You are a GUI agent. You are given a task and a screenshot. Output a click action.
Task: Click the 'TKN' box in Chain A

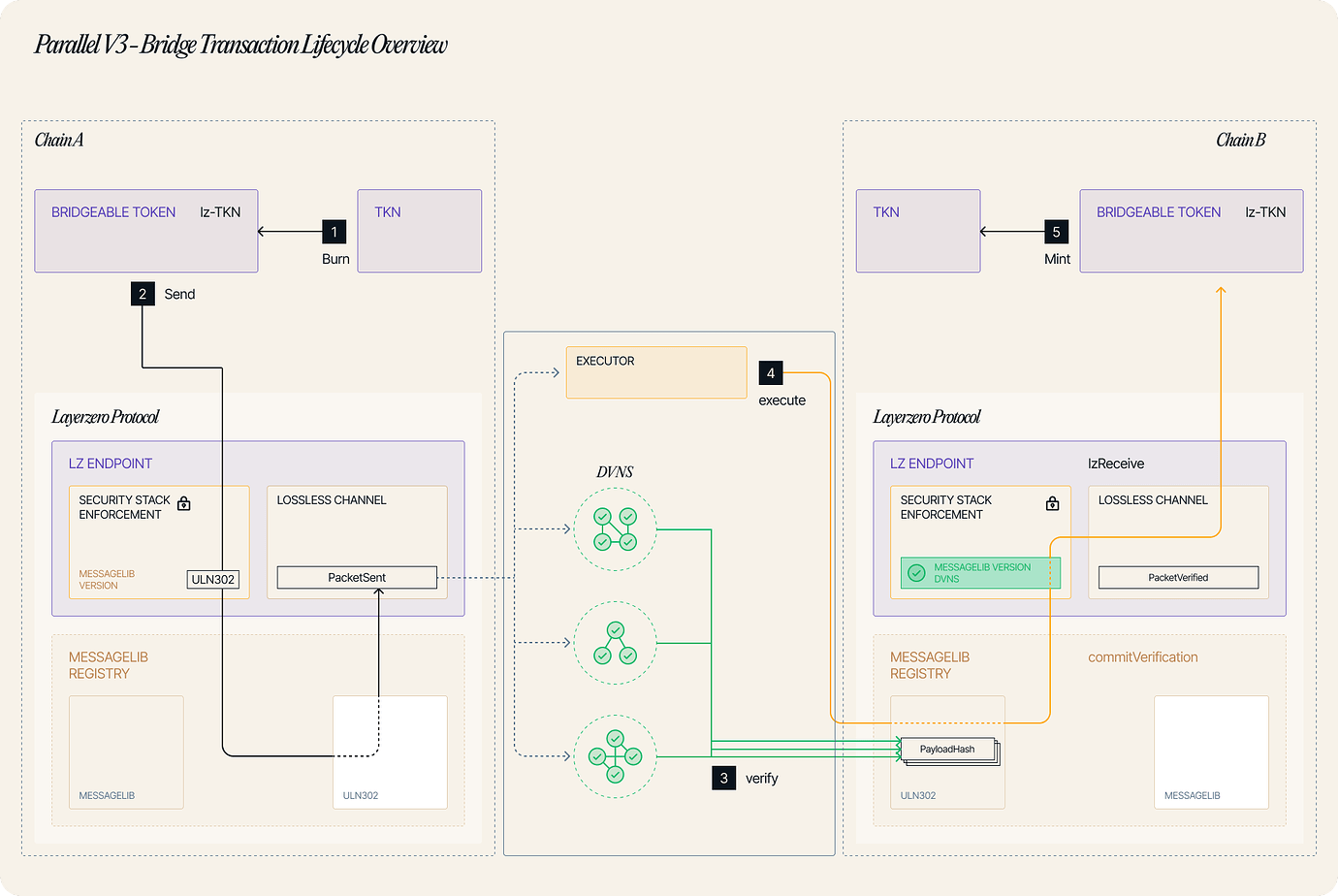[420, 231]
